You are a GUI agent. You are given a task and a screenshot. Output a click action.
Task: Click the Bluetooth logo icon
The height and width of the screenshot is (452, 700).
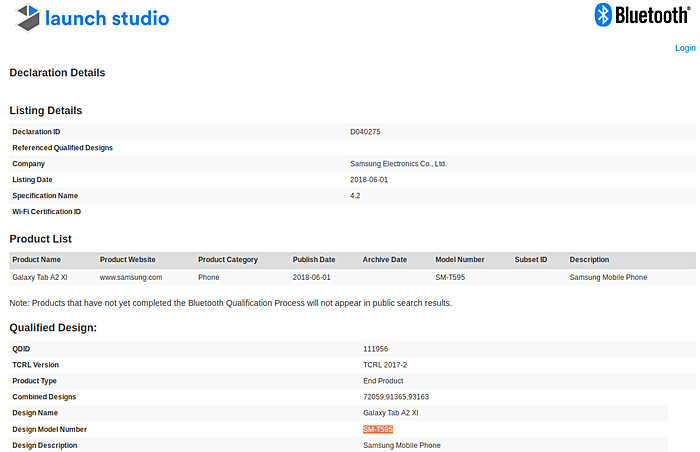(603, 15)
